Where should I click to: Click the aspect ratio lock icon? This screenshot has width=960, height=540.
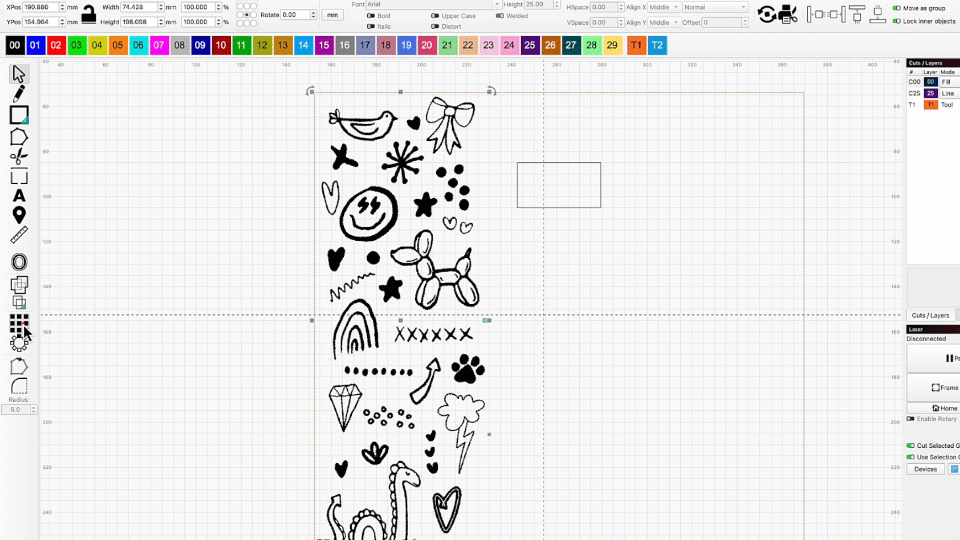89,14
